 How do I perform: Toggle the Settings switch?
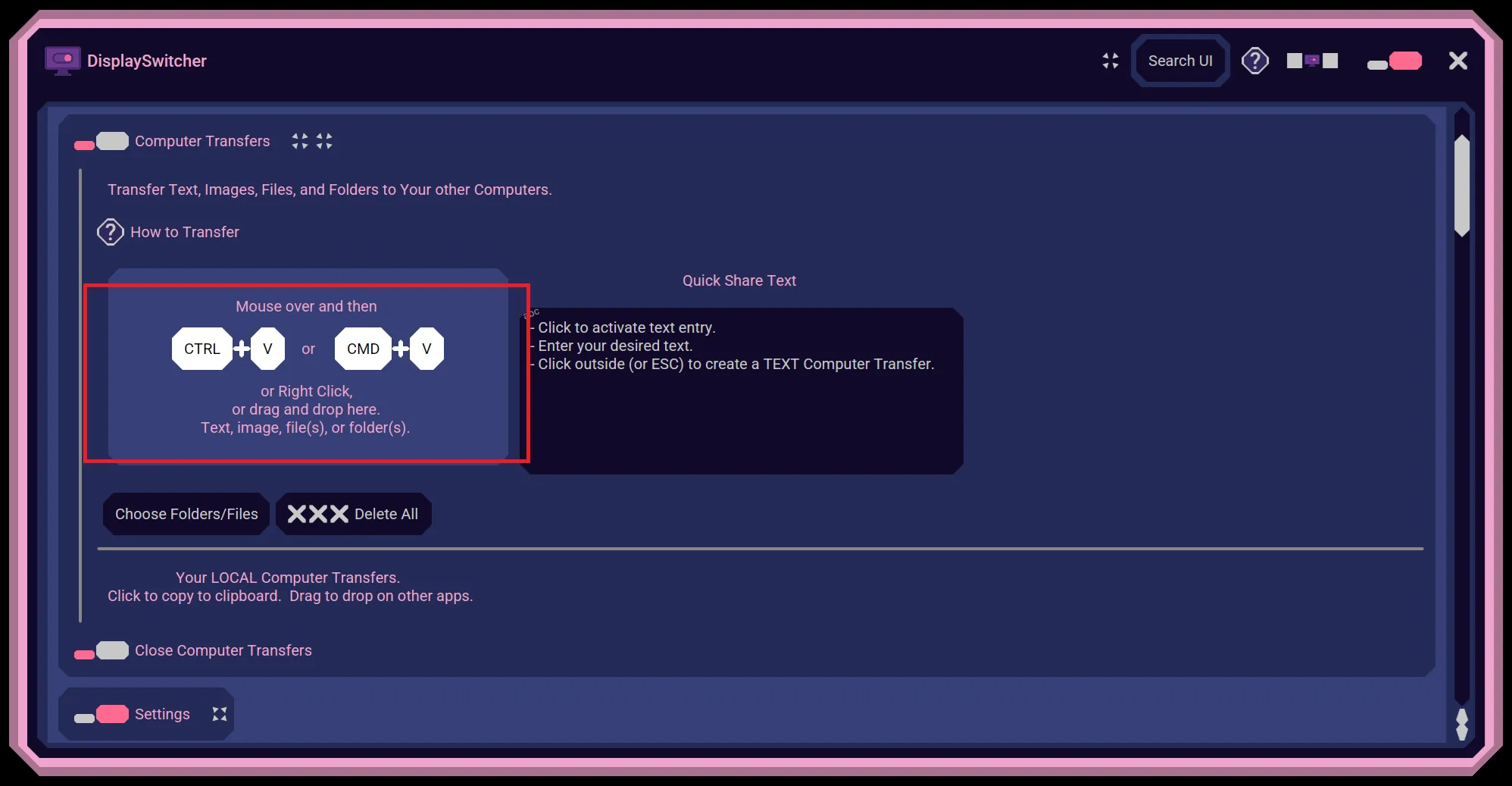(102, 714)
